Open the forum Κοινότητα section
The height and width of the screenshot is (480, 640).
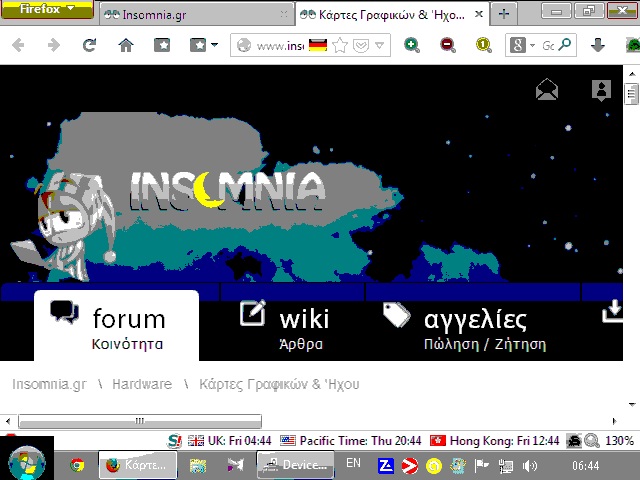116,326
